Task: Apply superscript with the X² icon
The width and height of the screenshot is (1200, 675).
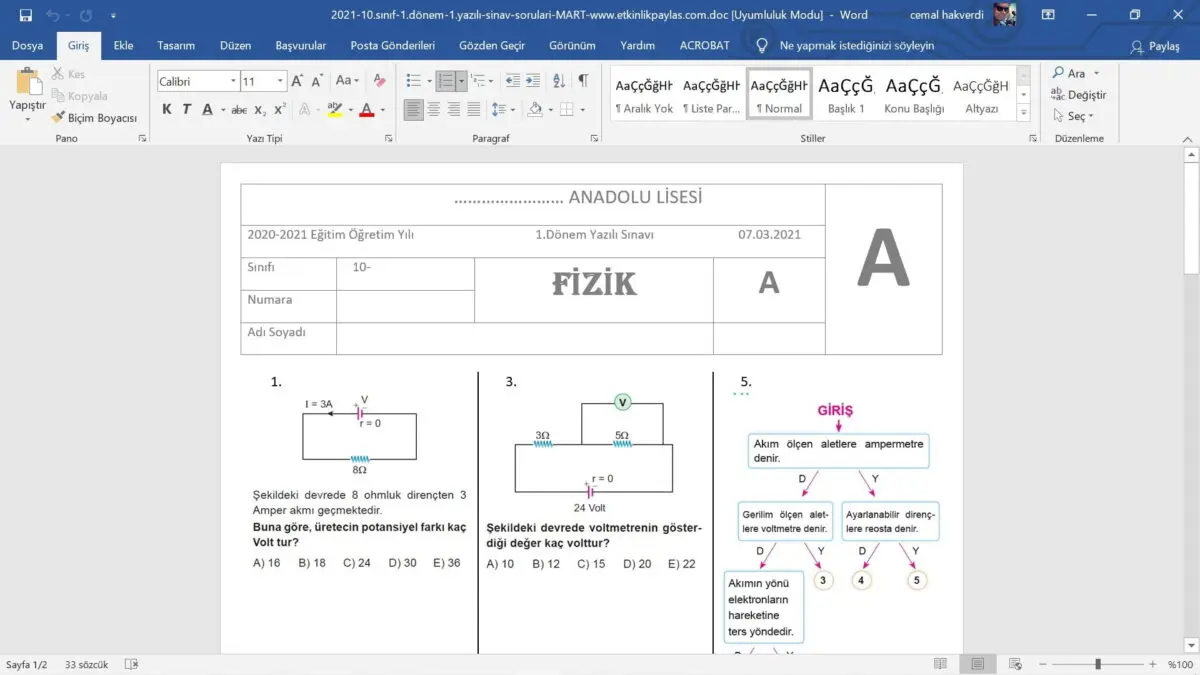Action: coord(280,110)
